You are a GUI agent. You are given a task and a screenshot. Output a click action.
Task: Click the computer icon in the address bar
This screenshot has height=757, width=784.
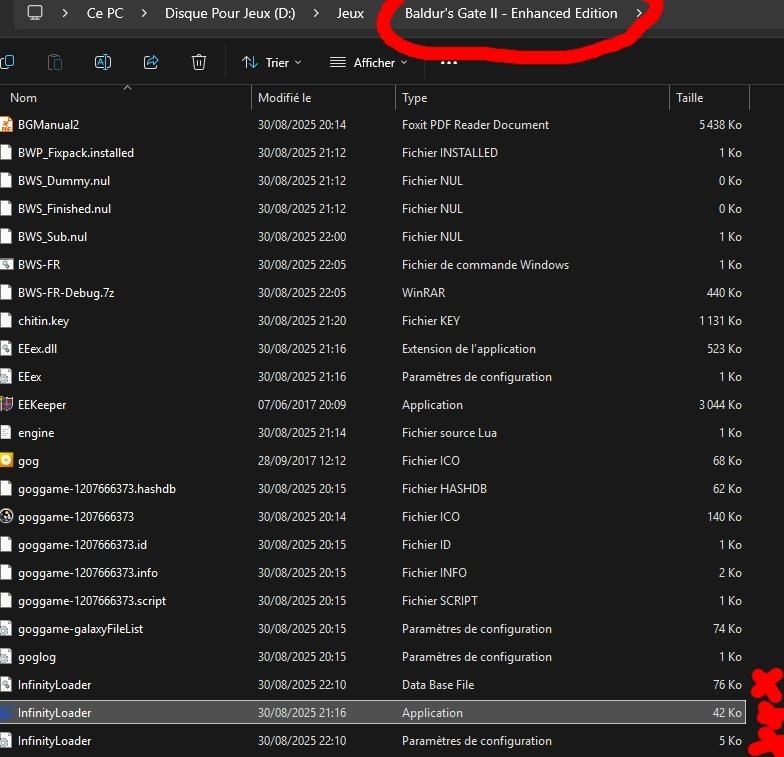point(34,13)
